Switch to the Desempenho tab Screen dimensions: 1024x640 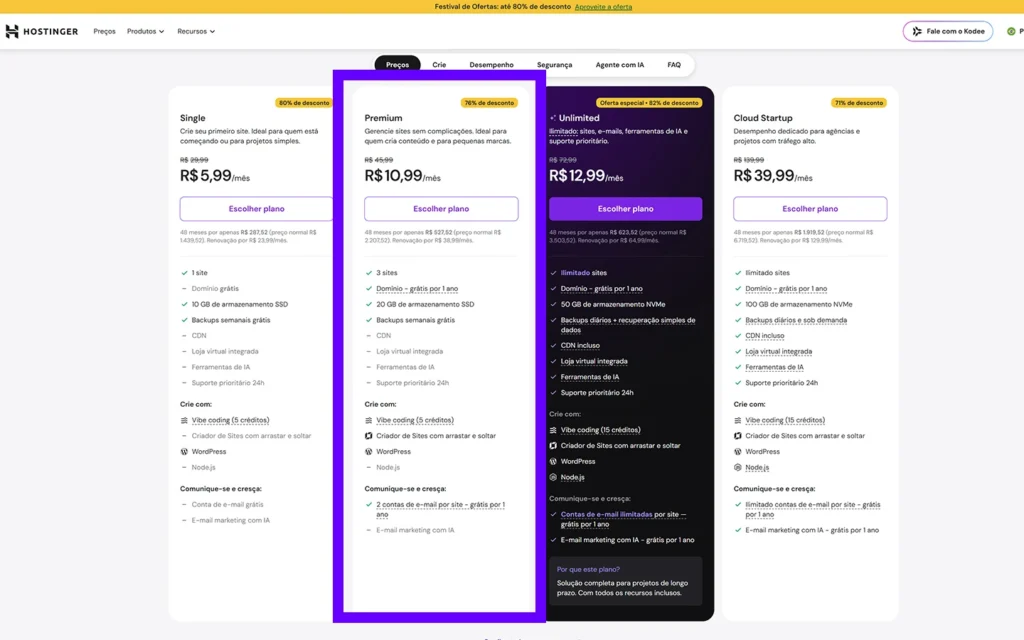(491, 65)
